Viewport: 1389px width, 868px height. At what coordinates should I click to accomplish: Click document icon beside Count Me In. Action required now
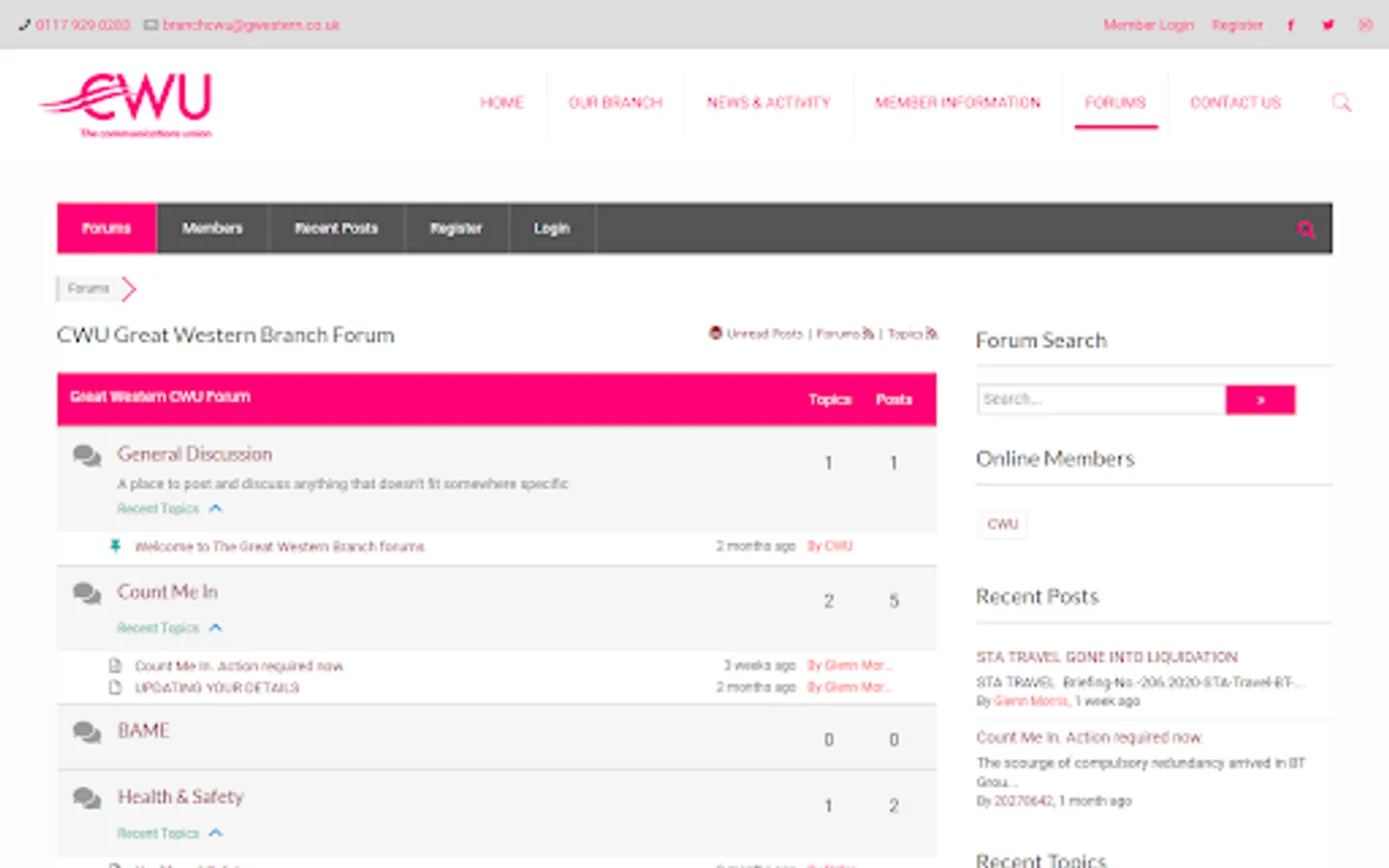pos(115,665)
